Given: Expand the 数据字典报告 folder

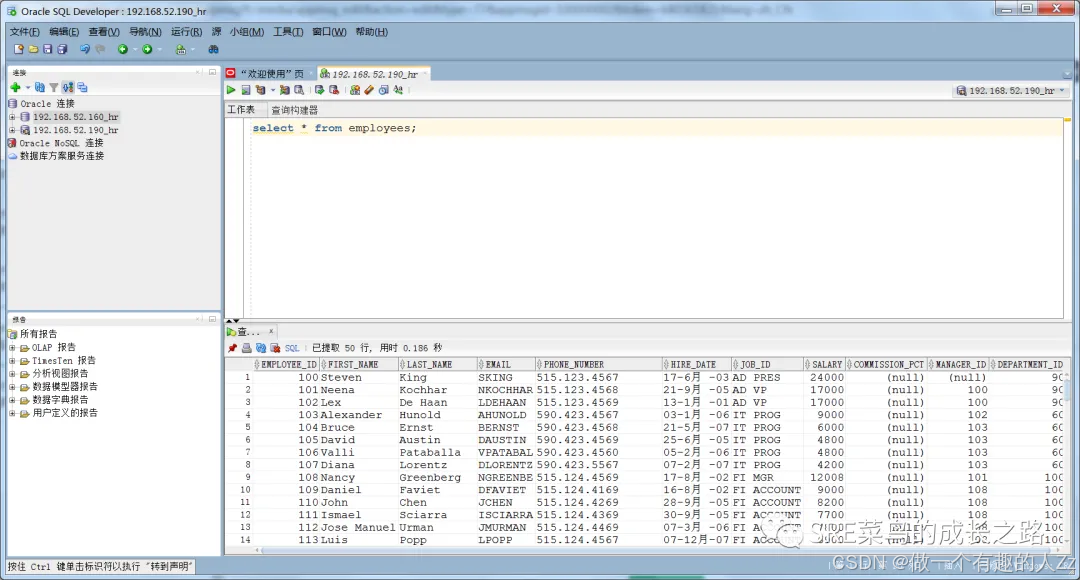Looking at the screenshot, I should 12,400.
